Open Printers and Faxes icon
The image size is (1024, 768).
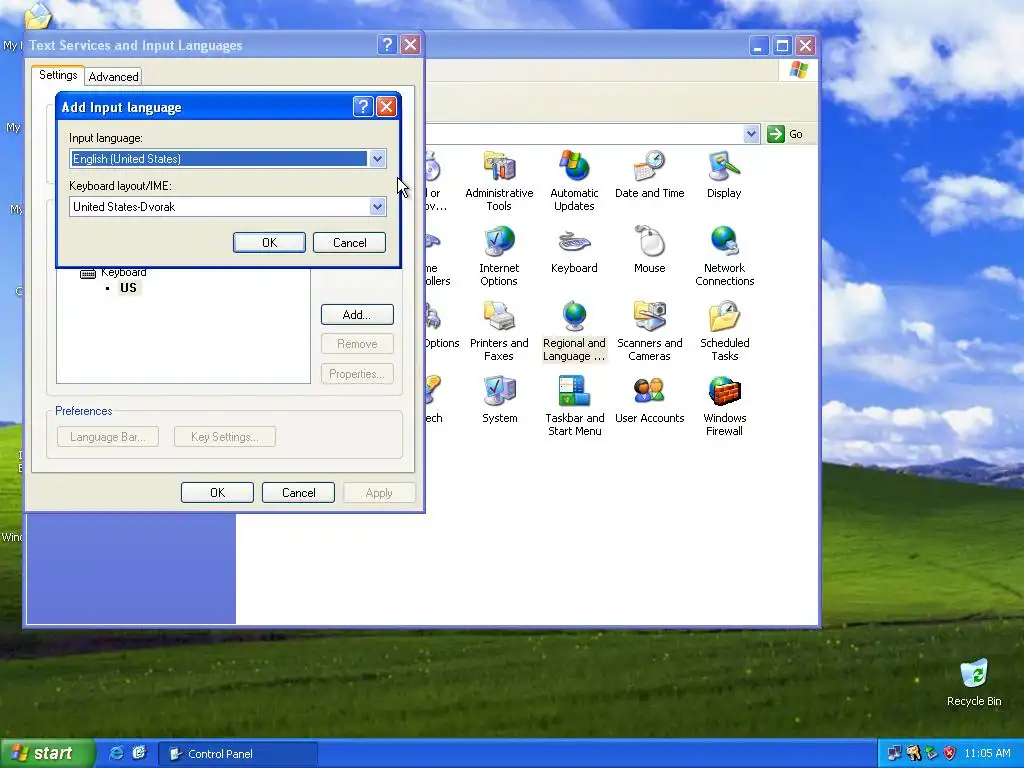(499, 330)
